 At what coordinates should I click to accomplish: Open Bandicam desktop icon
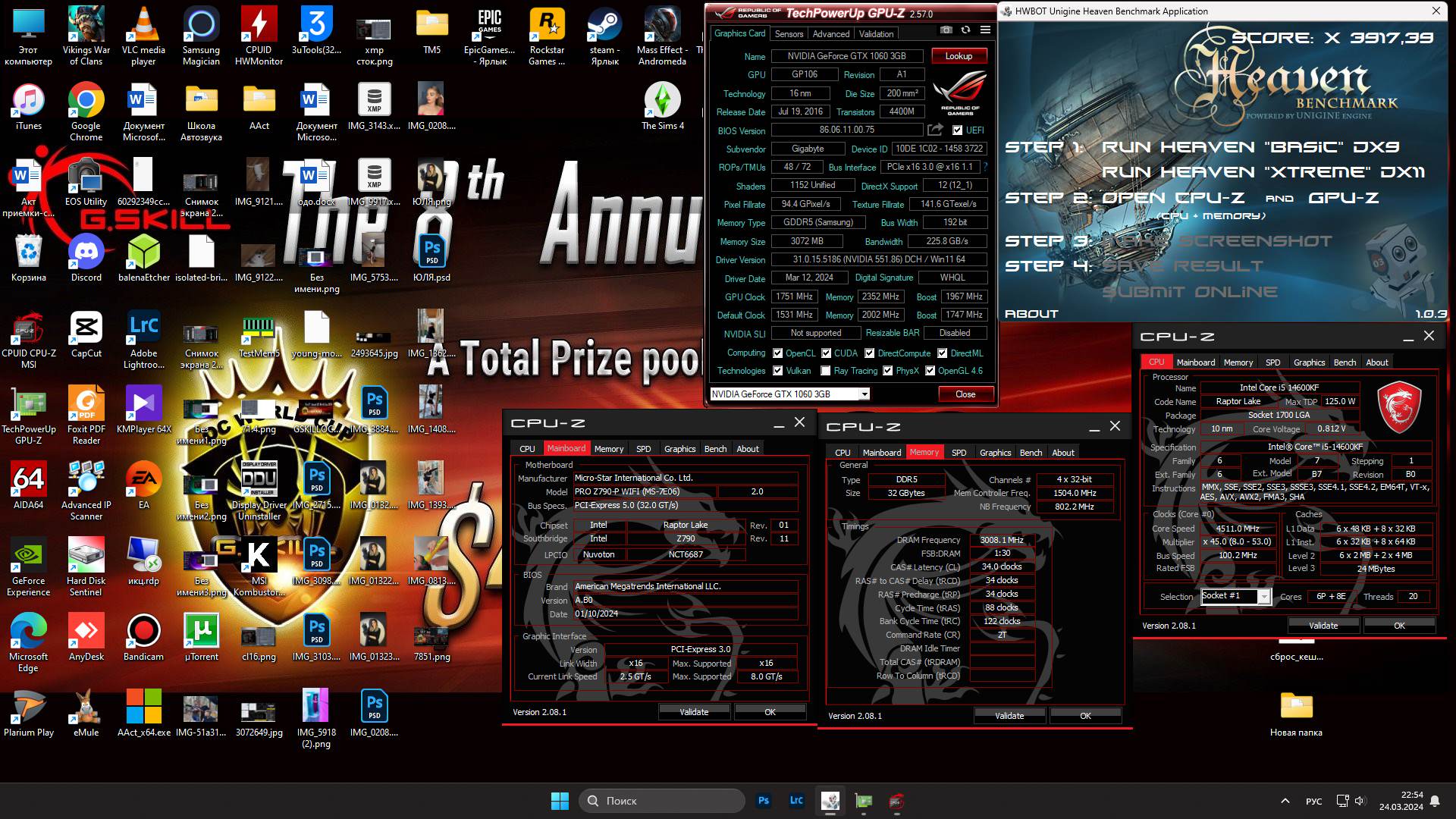click(143, 637)
